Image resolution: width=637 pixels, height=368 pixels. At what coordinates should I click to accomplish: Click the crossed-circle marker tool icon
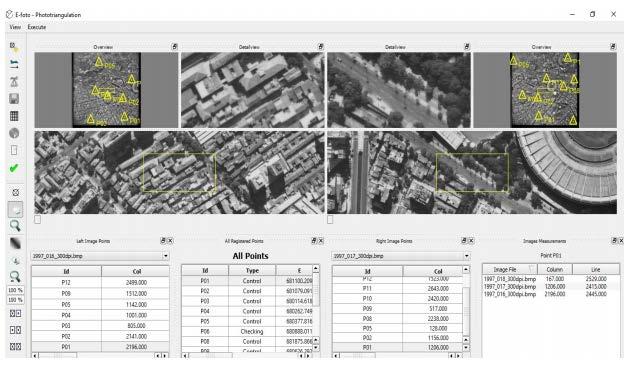click(15, 193)
